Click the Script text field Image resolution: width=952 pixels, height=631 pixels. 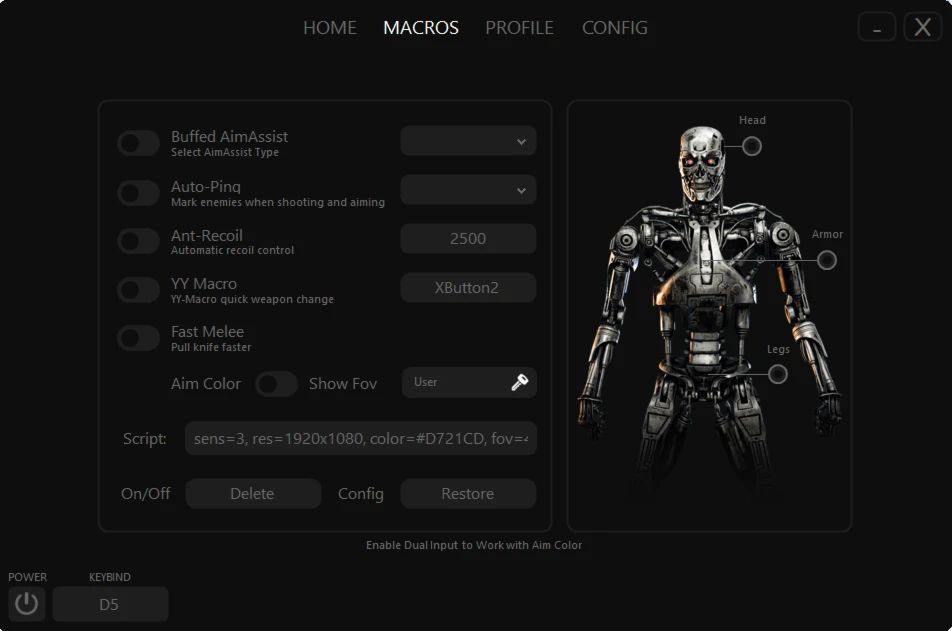tap(361, 438)
